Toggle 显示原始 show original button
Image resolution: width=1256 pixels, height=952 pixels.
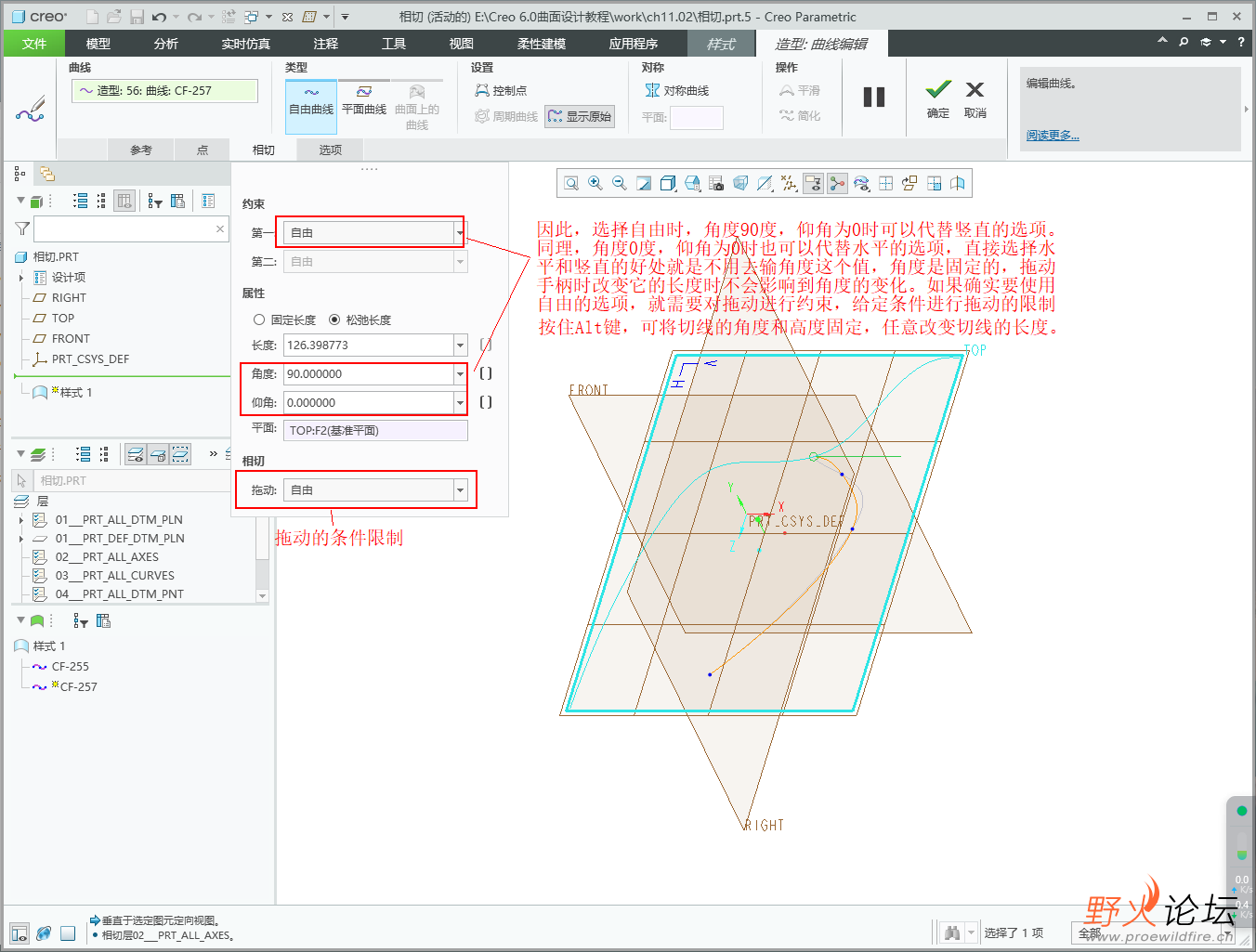point(580,116)
